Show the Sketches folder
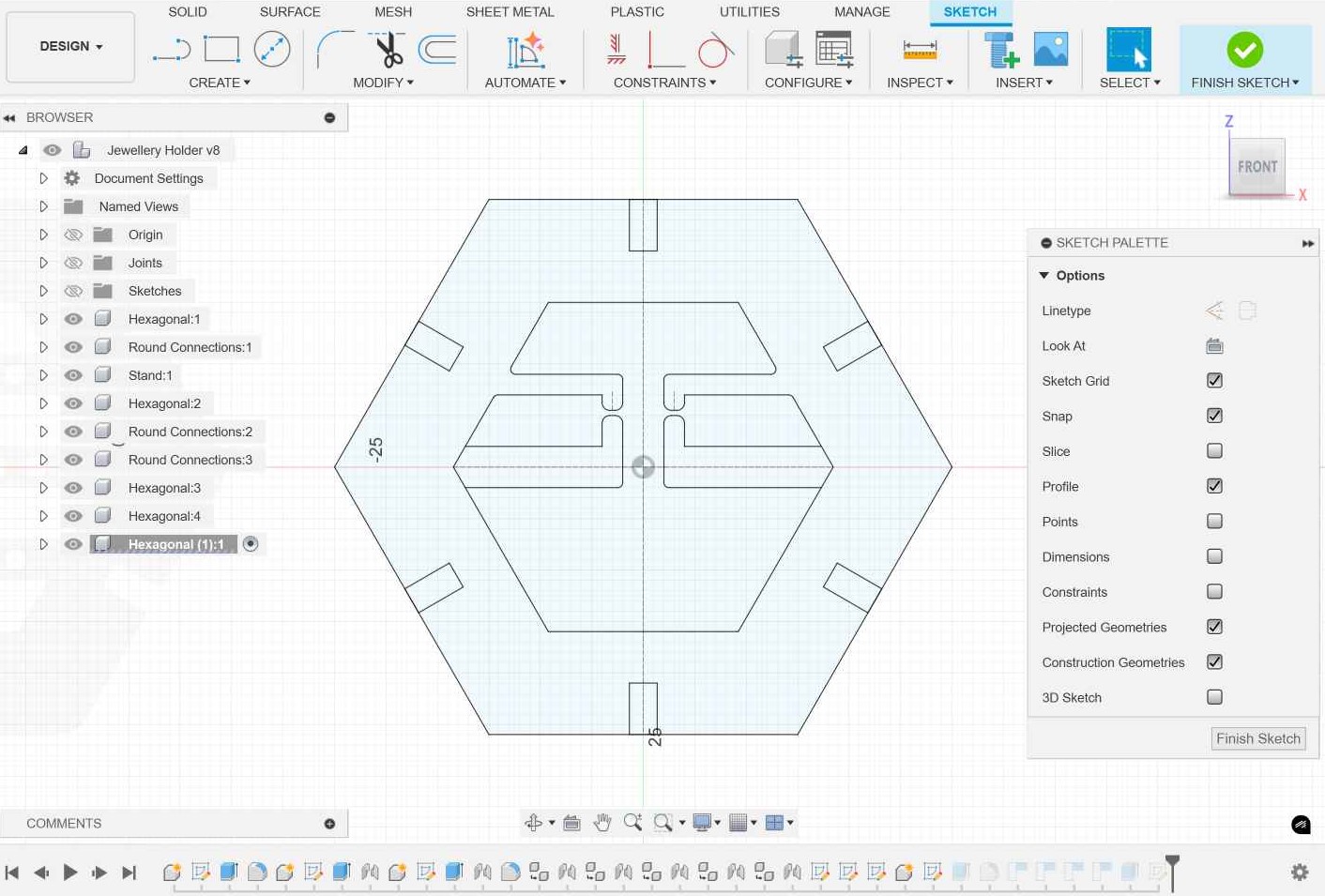The image size is (1325, 896). [x=73, y=291]
